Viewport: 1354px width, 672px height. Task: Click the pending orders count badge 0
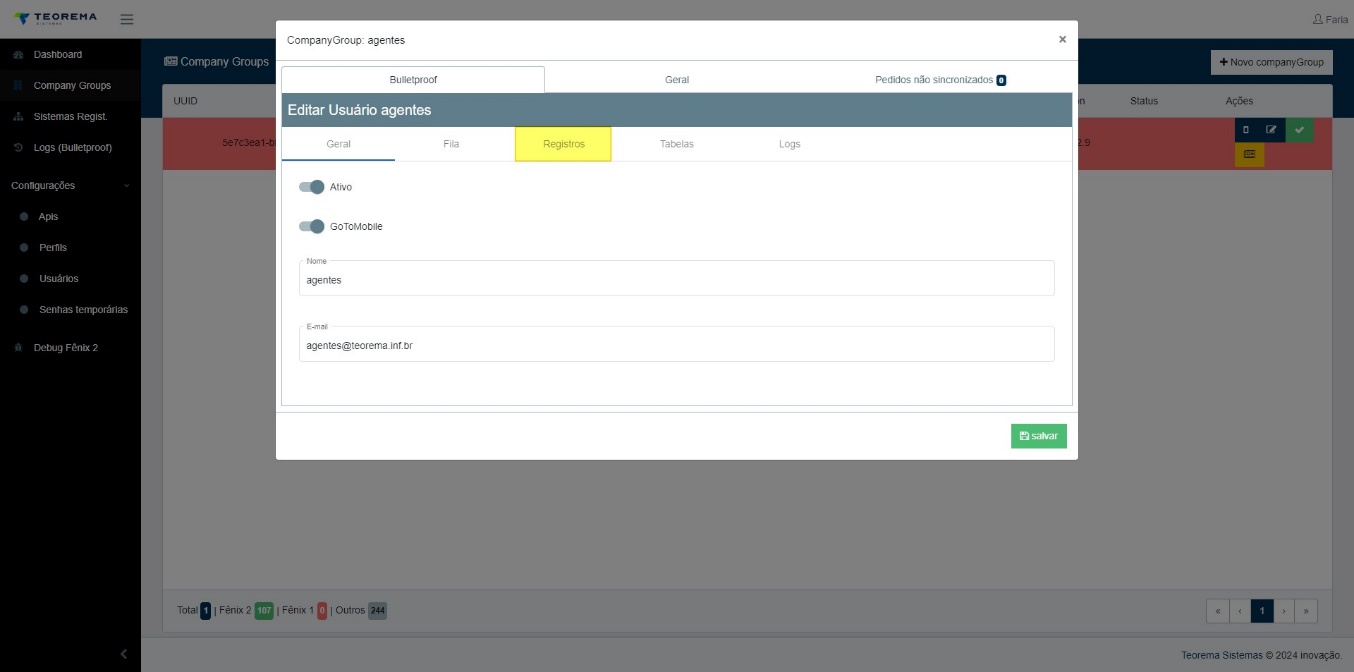pyautogui.click(x=1001, y=80)
